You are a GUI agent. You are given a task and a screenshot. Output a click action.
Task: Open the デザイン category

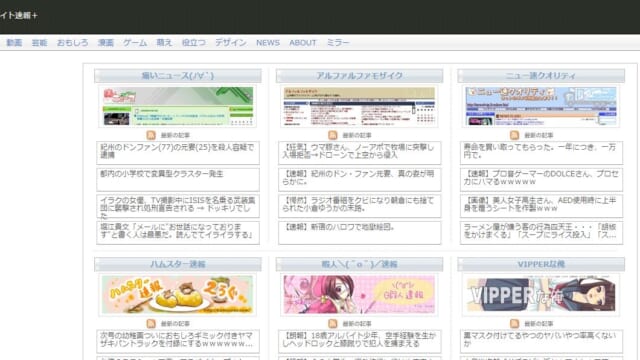[231, 42]
